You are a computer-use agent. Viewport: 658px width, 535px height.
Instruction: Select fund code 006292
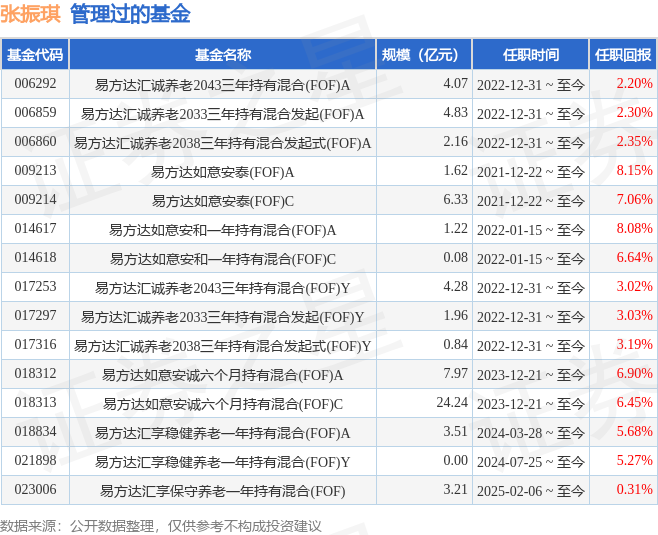35,84
